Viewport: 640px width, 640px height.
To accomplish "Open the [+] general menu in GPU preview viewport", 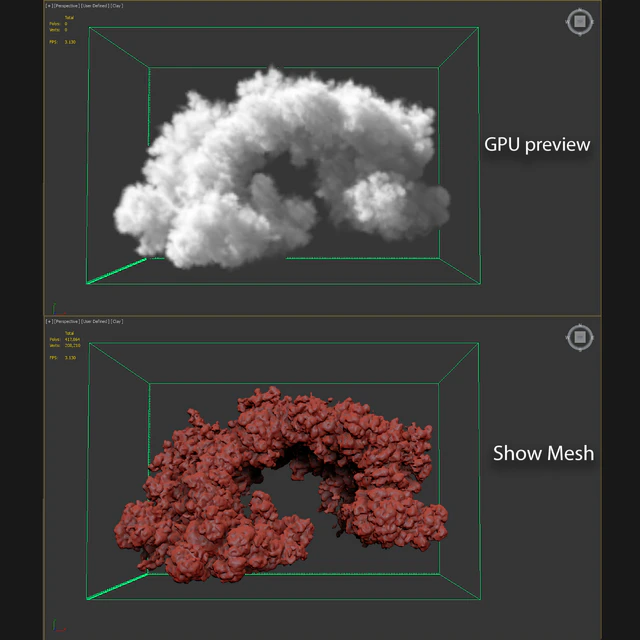I will [49, 6].
